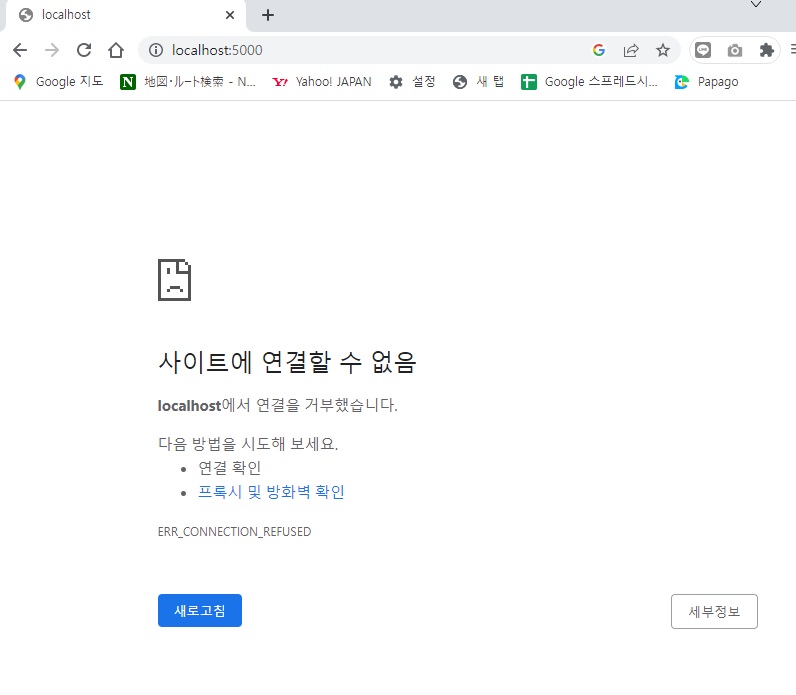The height and width of the screenshot is (695, 796).
Task: Click the 사이트에 연결할 수 없음 heading
Action: coord(287,362)
